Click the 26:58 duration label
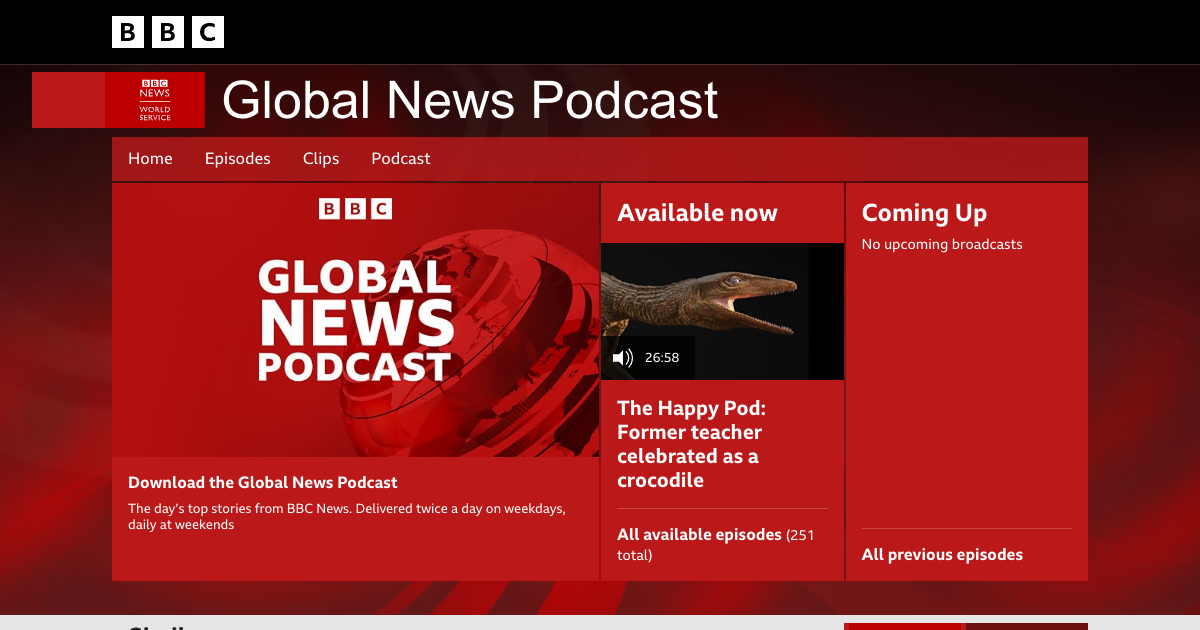1200x630 pixels. click(662, 357)
